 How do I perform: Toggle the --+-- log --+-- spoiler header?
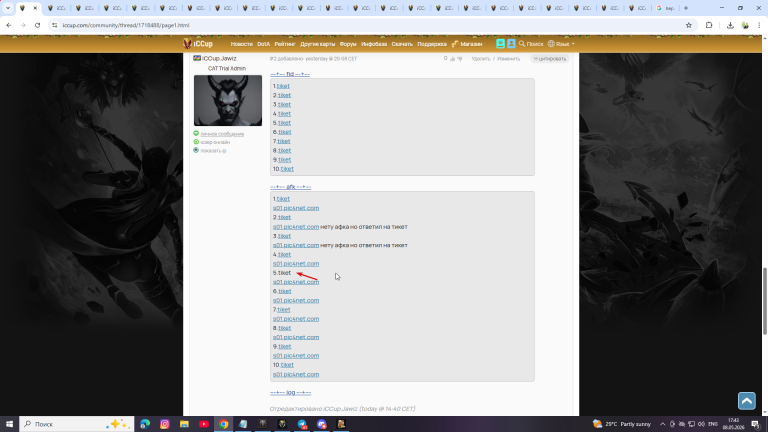[x=290, y=392]
